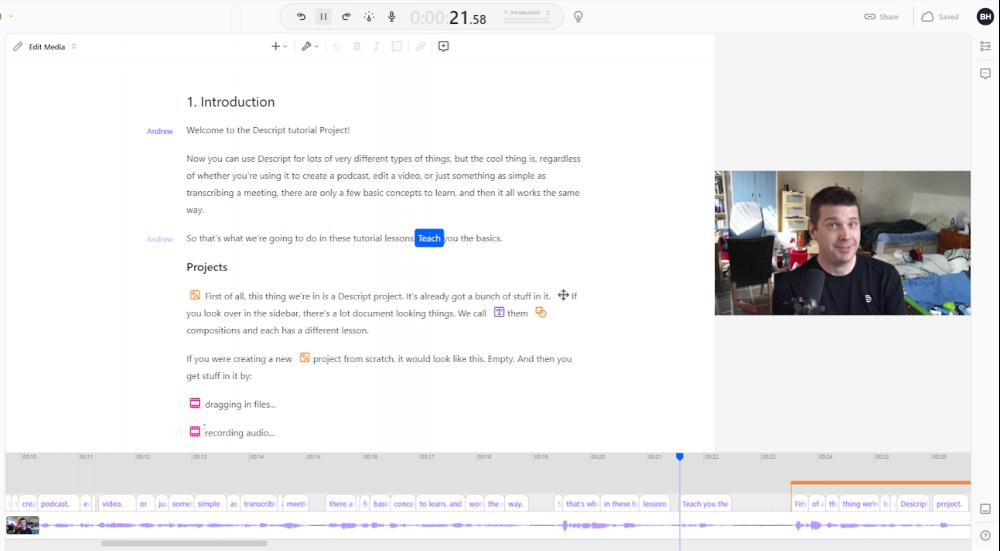Image resolution: width=1000 pixels, height=551 pixels.
Task: Toggle italic formatting
Action: coord(376,46)
